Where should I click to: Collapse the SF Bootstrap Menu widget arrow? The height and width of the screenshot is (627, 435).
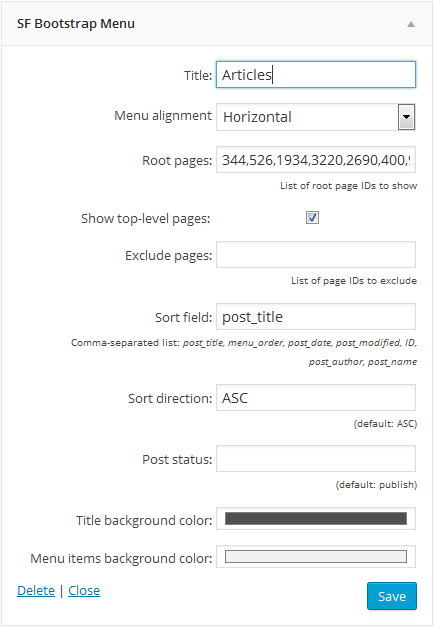coord(411,24)
